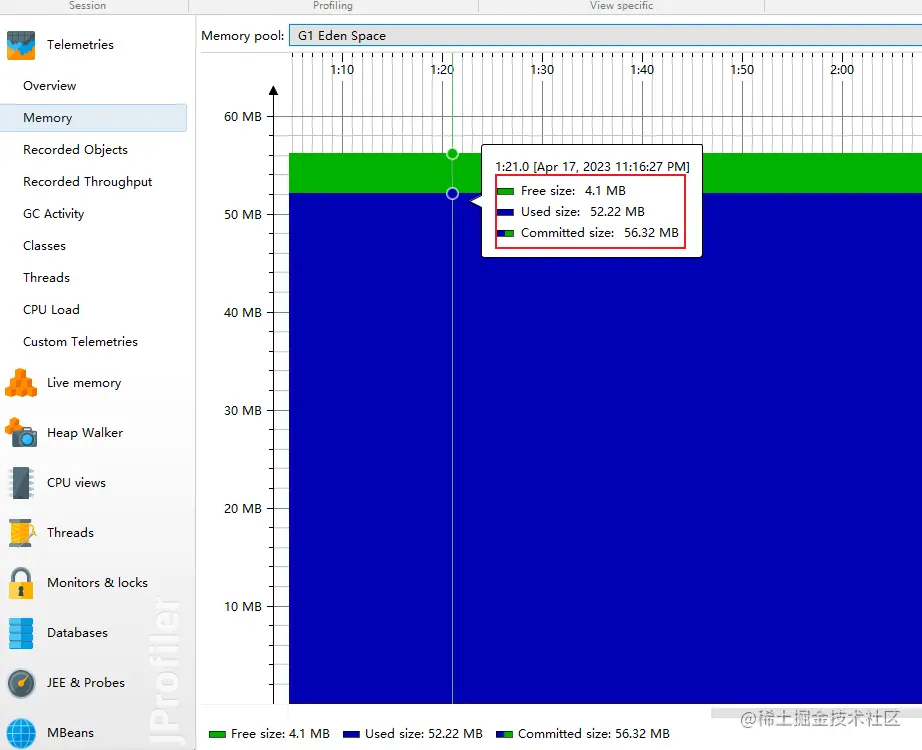This screenshot has height=750, width=922.
Task: Open the Memory pool selector showing G1 Eden Space
Action: click(600, 35)
